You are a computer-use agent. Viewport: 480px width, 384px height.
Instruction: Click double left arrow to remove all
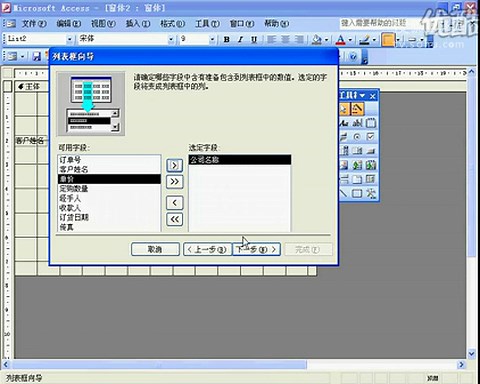(x=175, y=219)
